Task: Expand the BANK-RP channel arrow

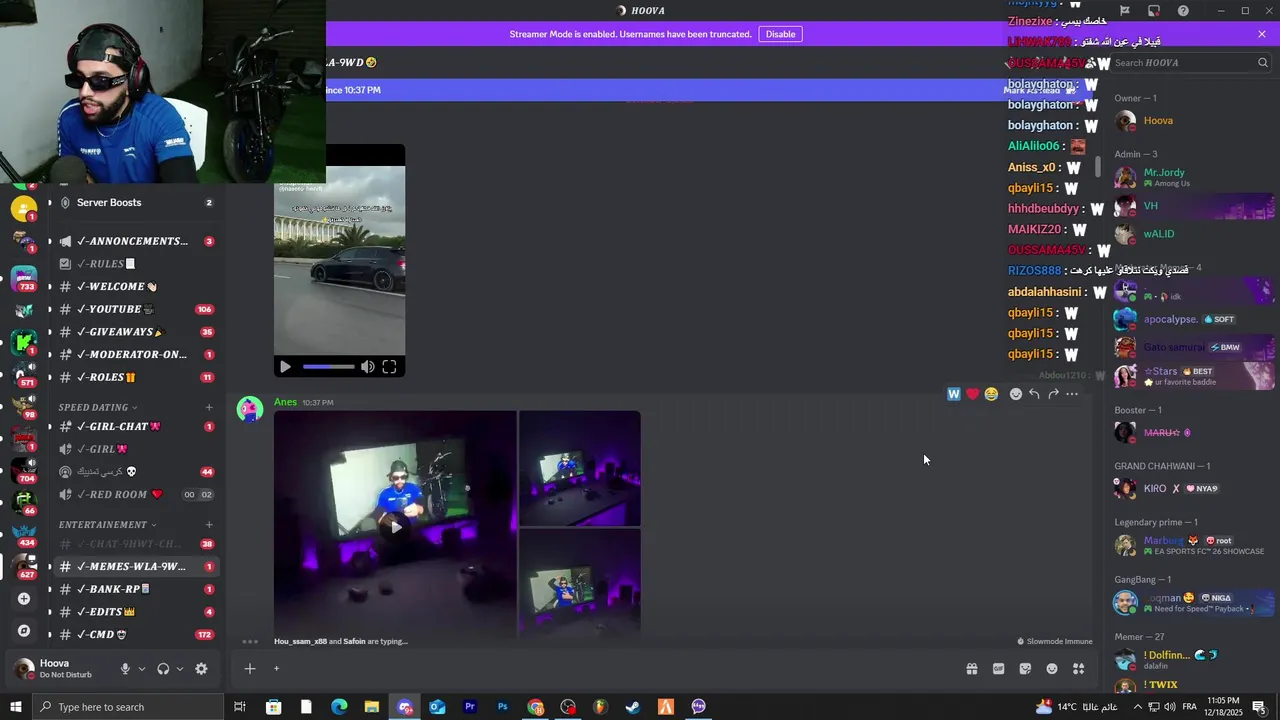Action: click(49, 589)
